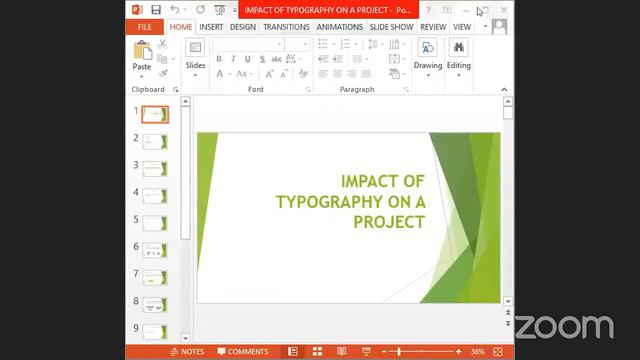640x360 pixels.
Task: Open Font dialog launcher
Action: click(x=308, y=90)
